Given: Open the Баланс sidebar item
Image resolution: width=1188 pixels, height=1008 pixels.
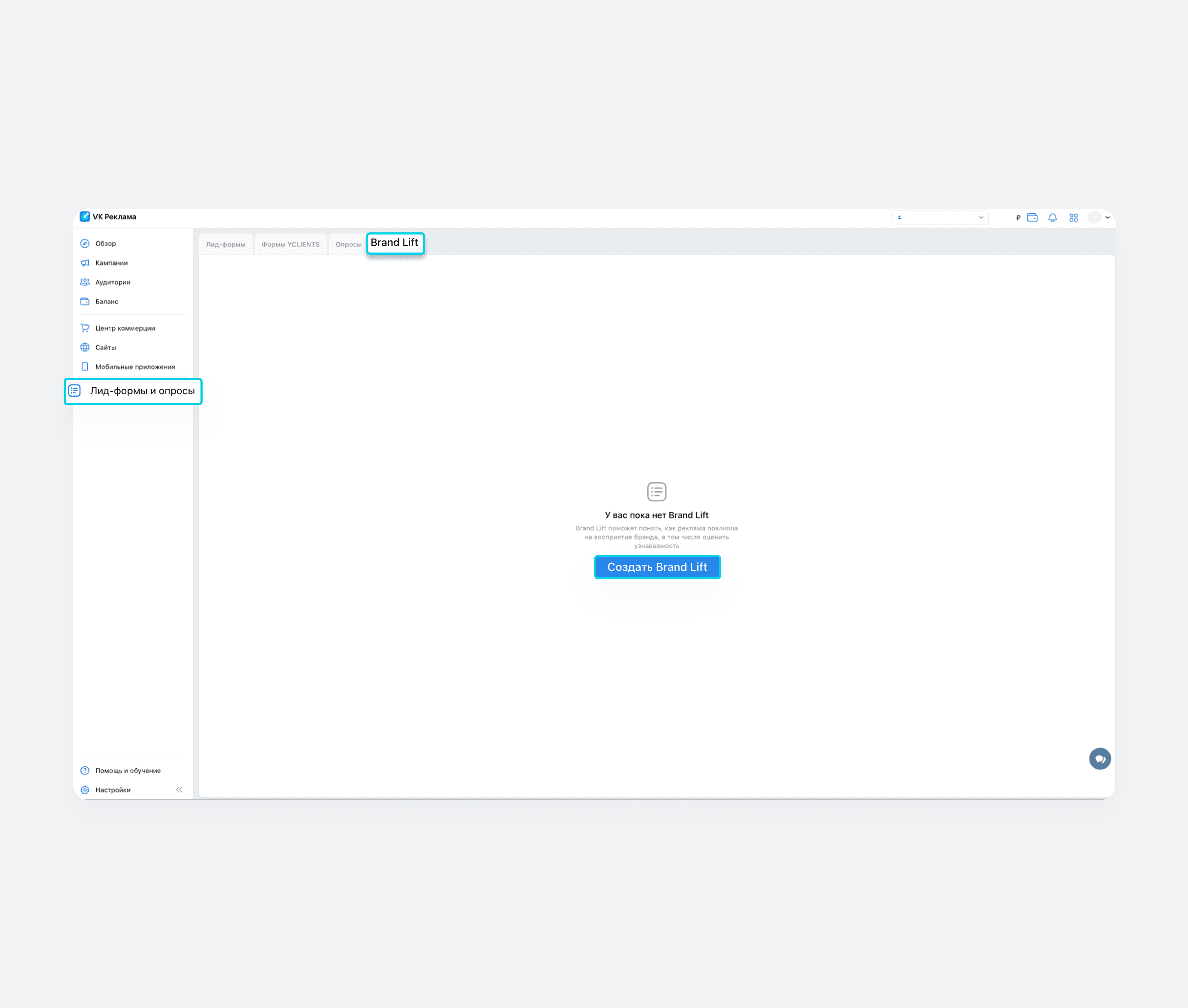Looking at the screenshot, I should coord(107,302).
